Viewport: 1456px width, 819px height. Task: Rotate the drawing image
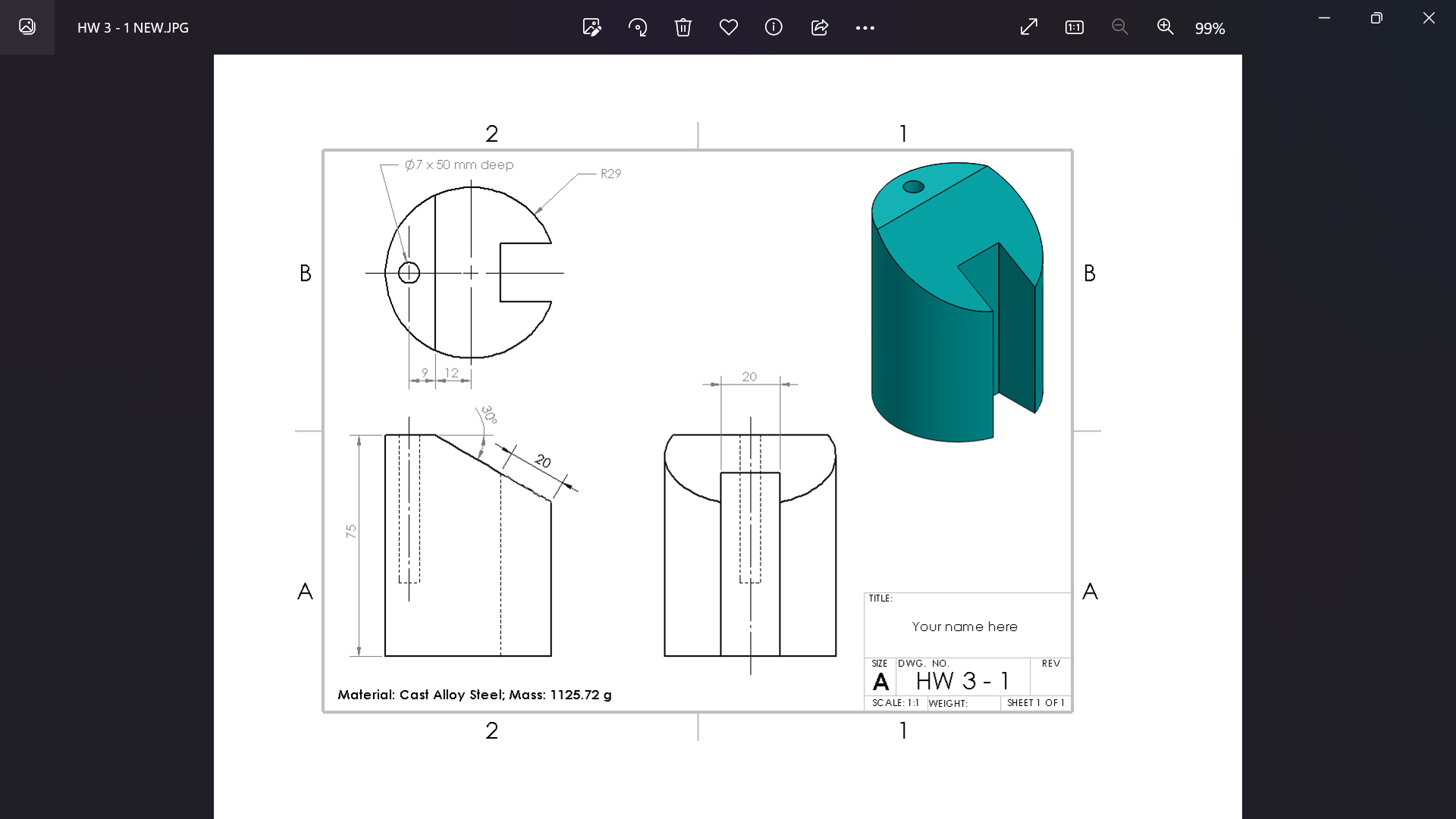coord(638,27)
